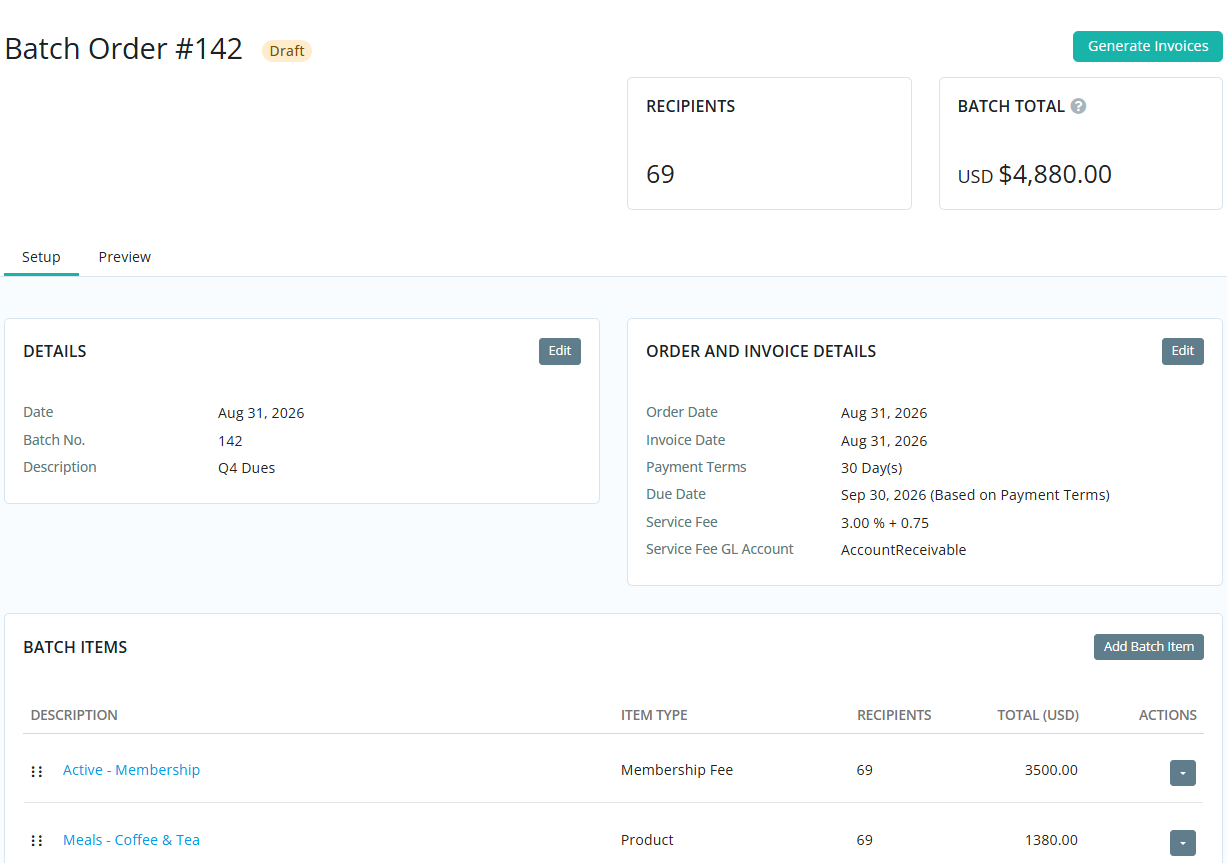
Task: Click the Q4 Dues description value
Action: click(x=246, y=468)
